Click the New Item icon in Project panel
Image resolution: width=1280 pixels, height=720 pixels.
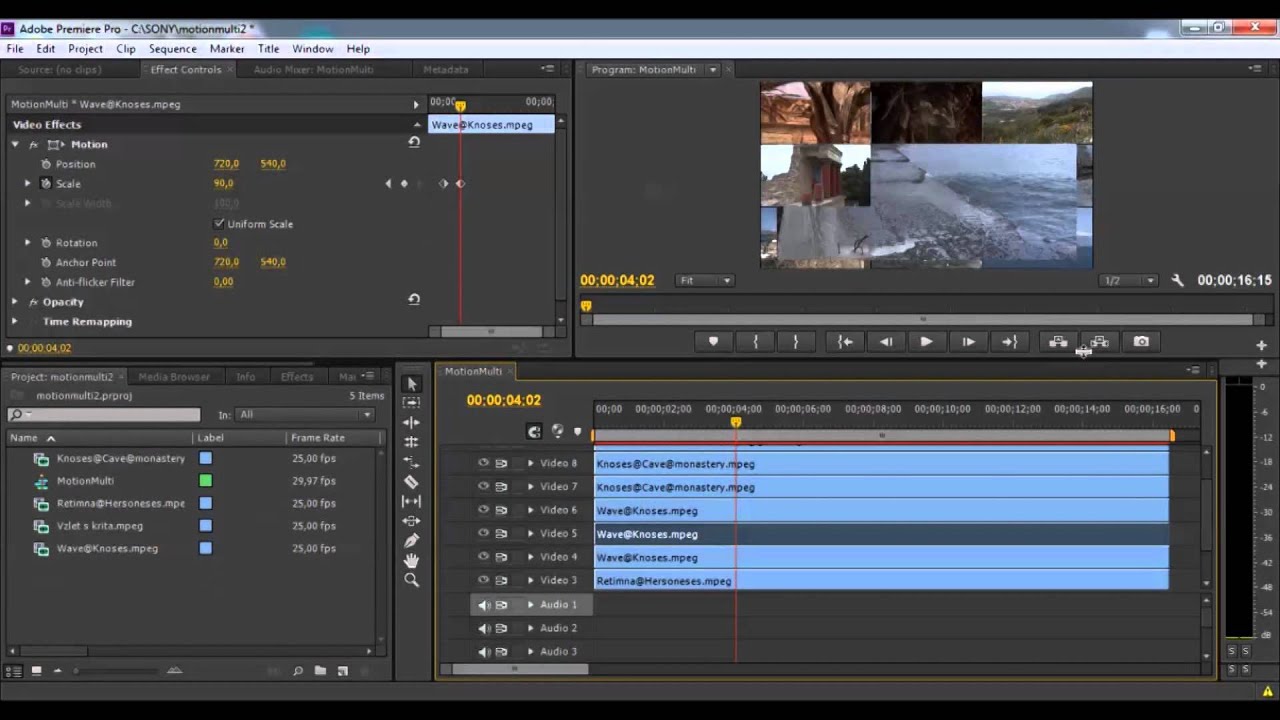coord(342,671)
